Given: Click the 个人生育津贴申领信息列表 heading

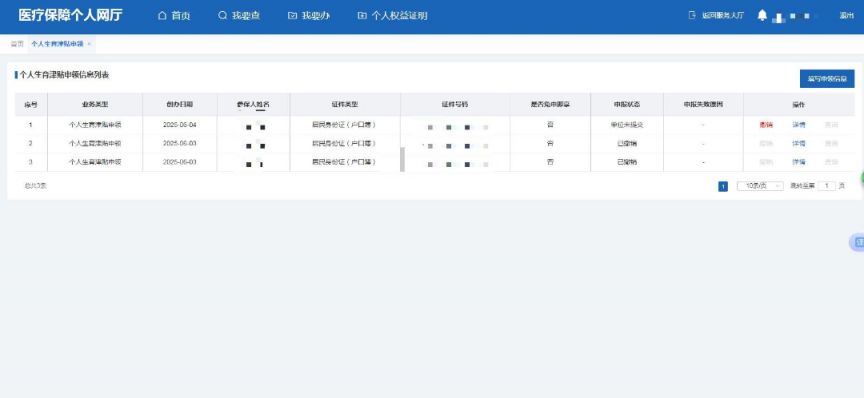Looking at the screenshot, I should 64,75.
